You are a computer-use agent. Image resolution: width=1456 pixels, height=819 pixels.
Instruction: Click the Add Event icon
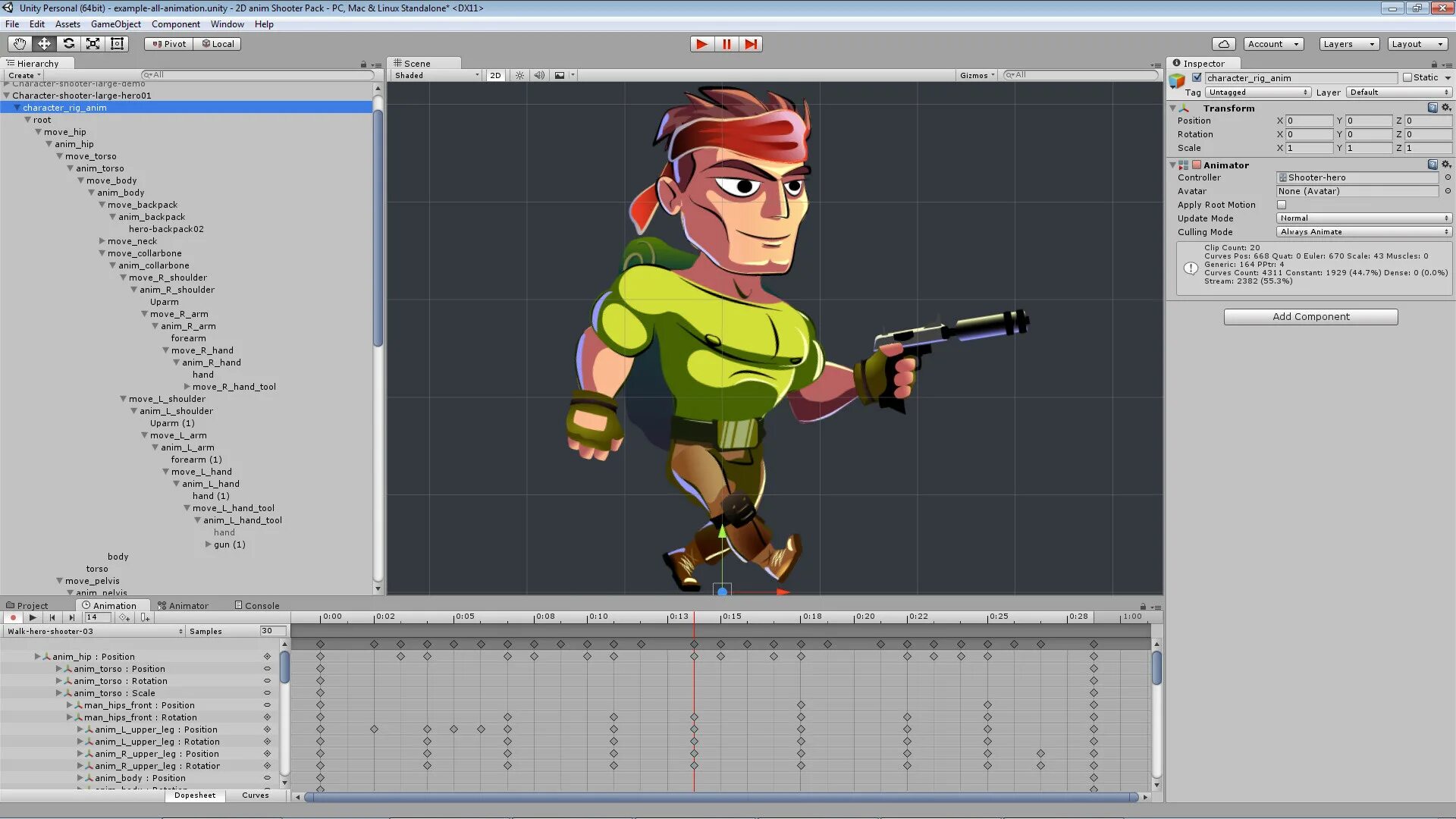[x=145, y=617]
